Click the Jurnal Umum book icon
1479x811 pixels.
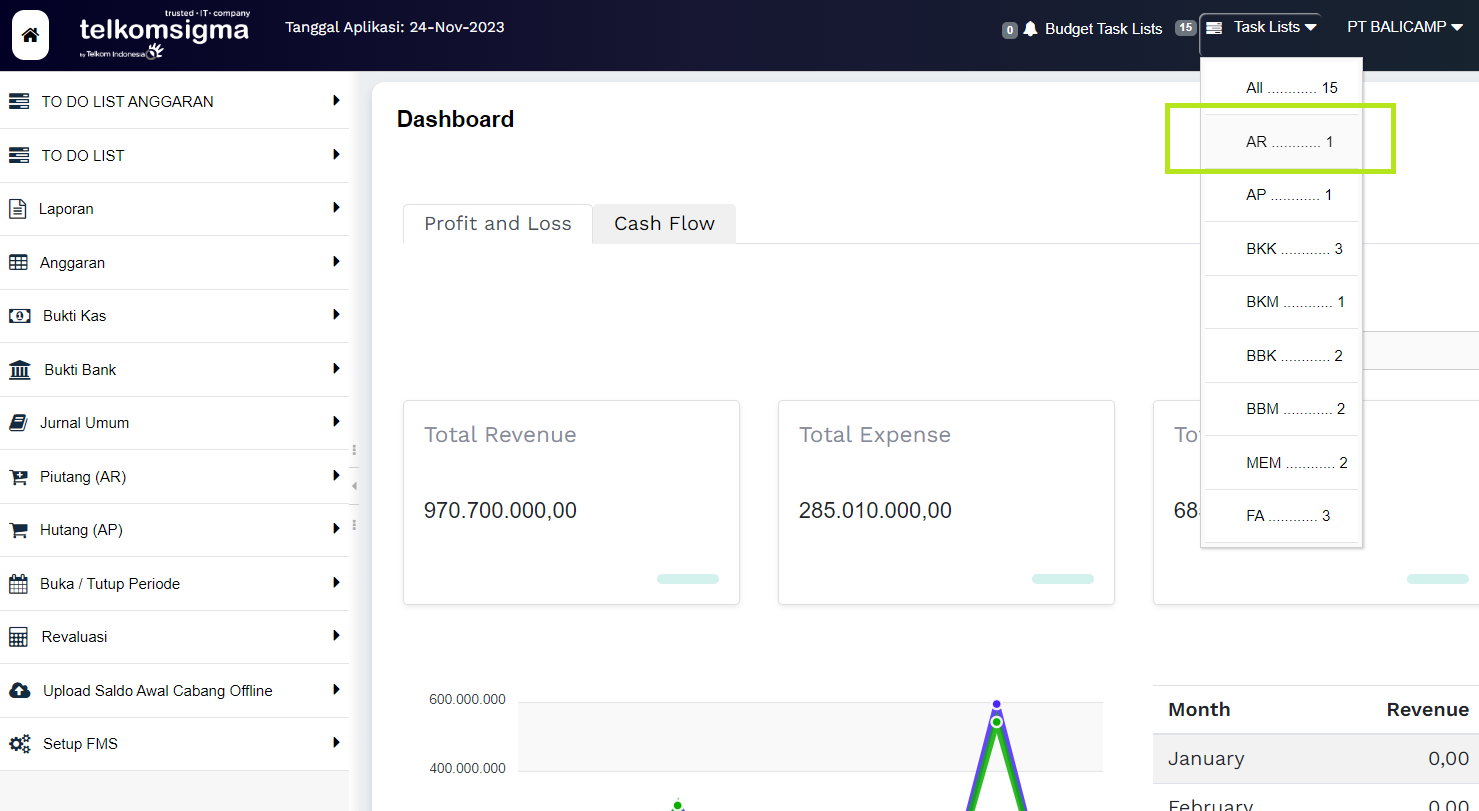[18, 423]
